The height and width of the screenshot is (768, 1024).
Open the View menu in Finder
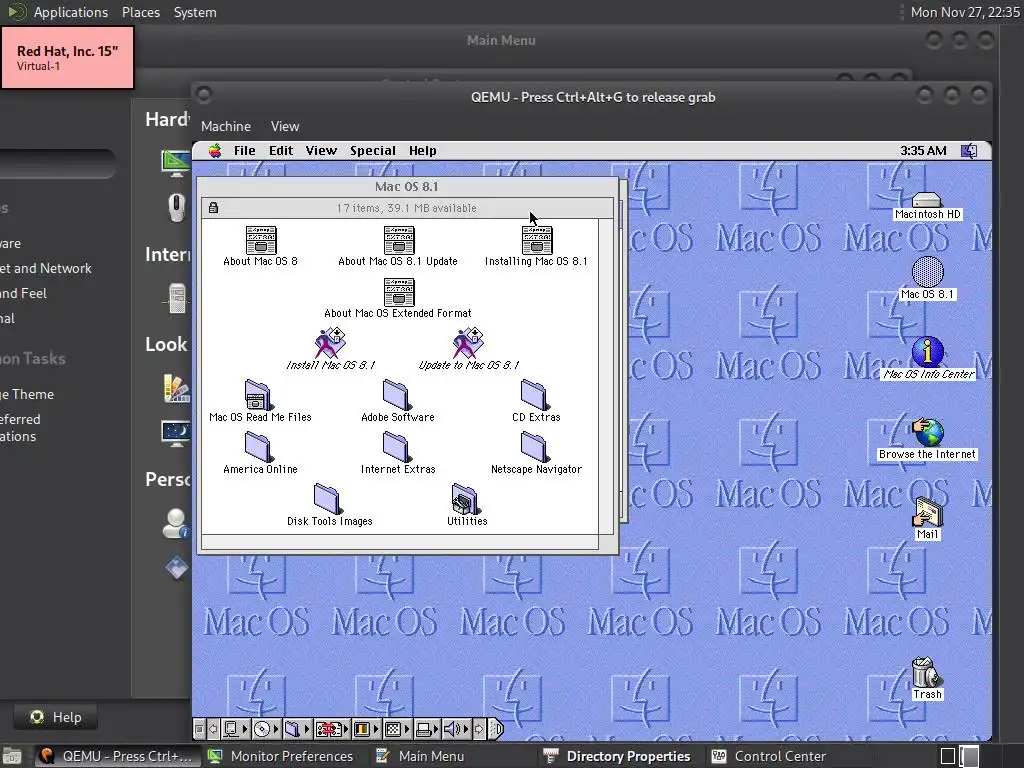321,151
